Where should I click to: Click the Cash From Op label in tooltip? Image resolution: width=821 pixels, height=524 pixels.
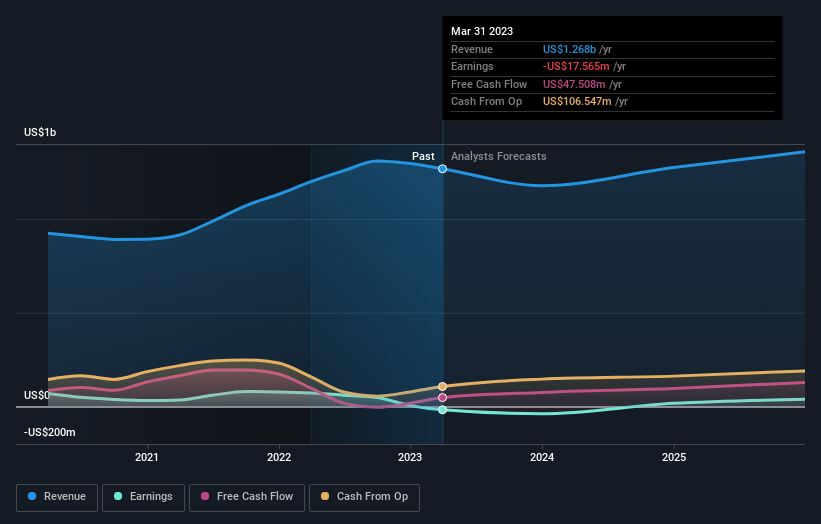[486, 102]
